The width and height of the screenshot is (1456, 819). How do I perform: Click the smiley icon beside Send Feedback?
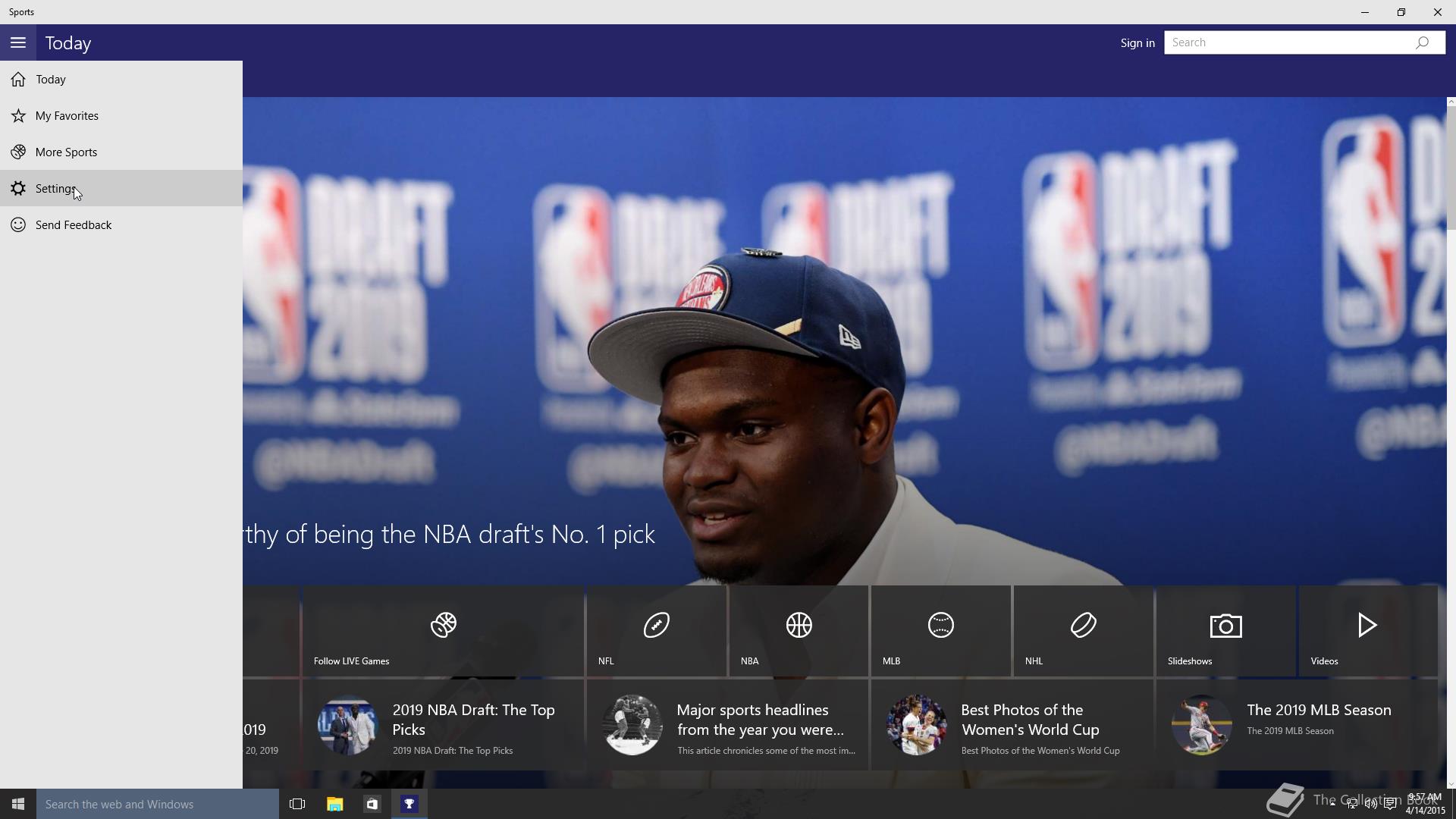[x=18, y=224]
